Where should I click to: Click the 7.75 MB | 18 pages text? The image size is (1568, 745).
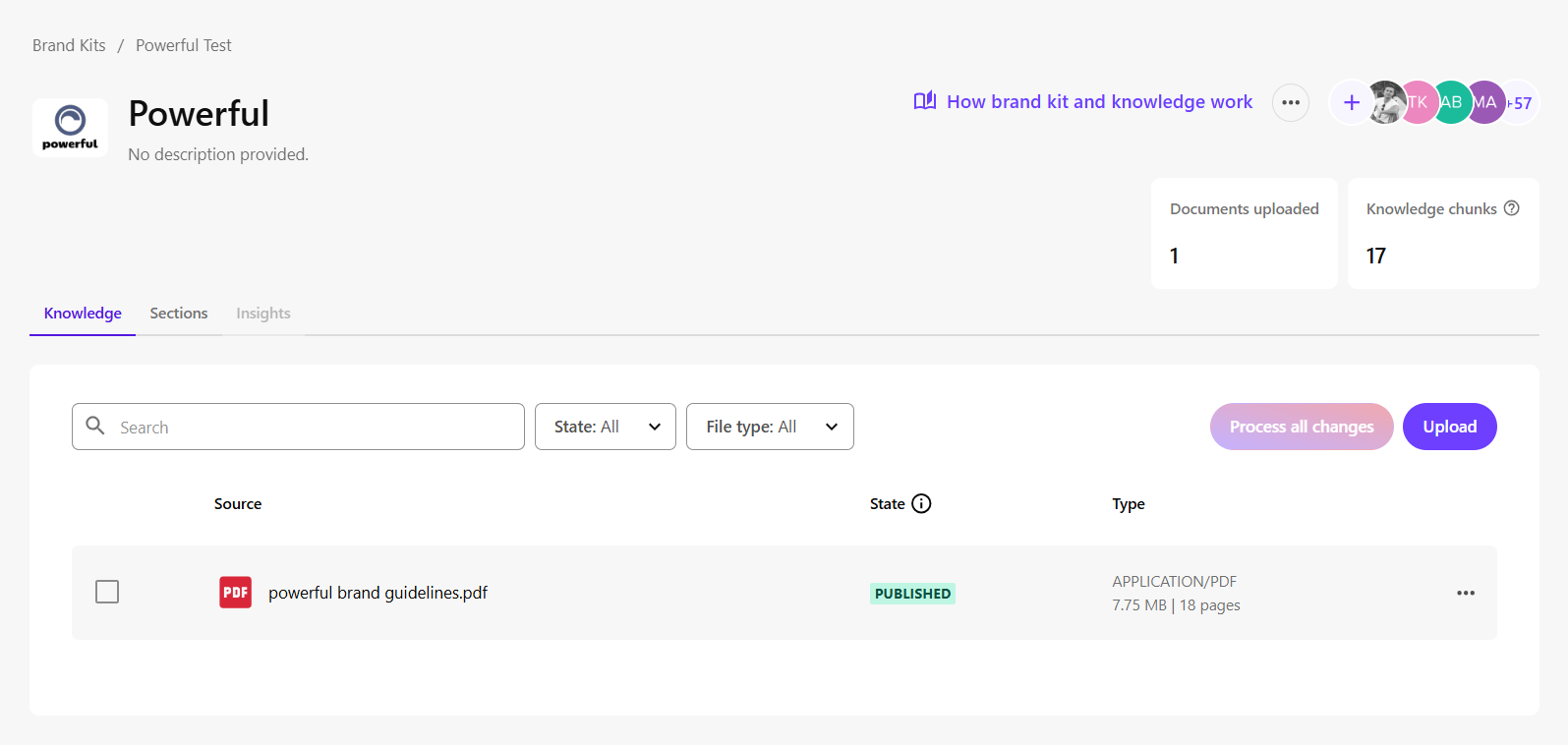coord(1176,605)
